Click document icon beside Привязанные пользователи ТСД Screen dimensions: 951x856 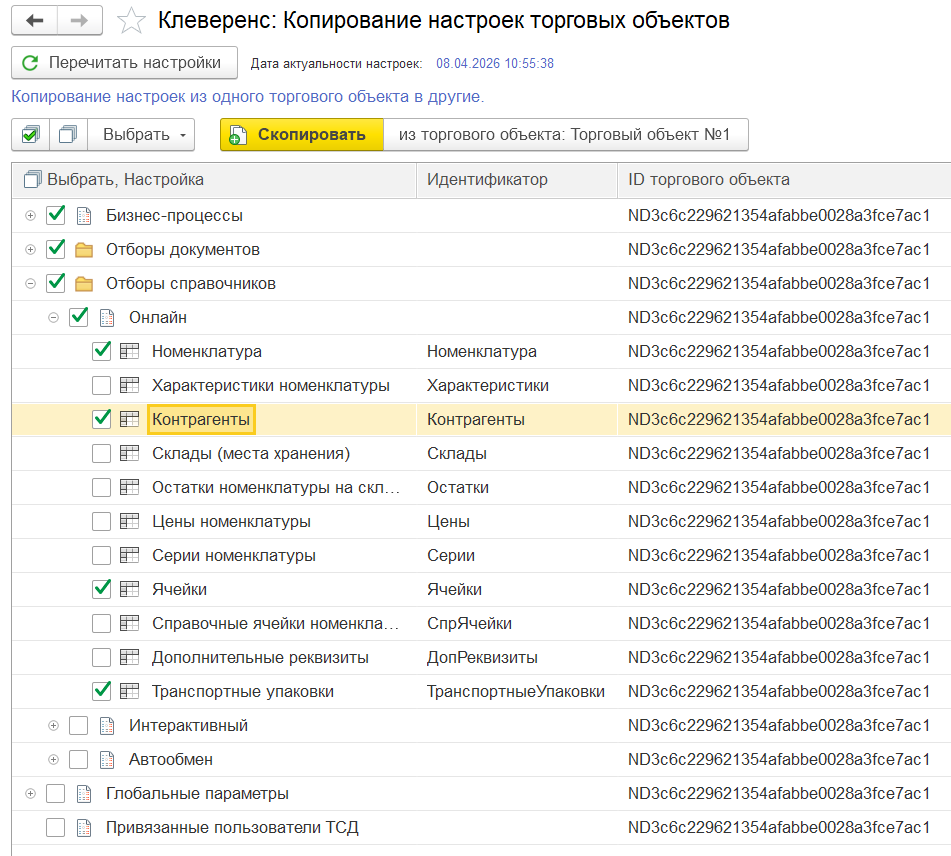coord(84,827)
